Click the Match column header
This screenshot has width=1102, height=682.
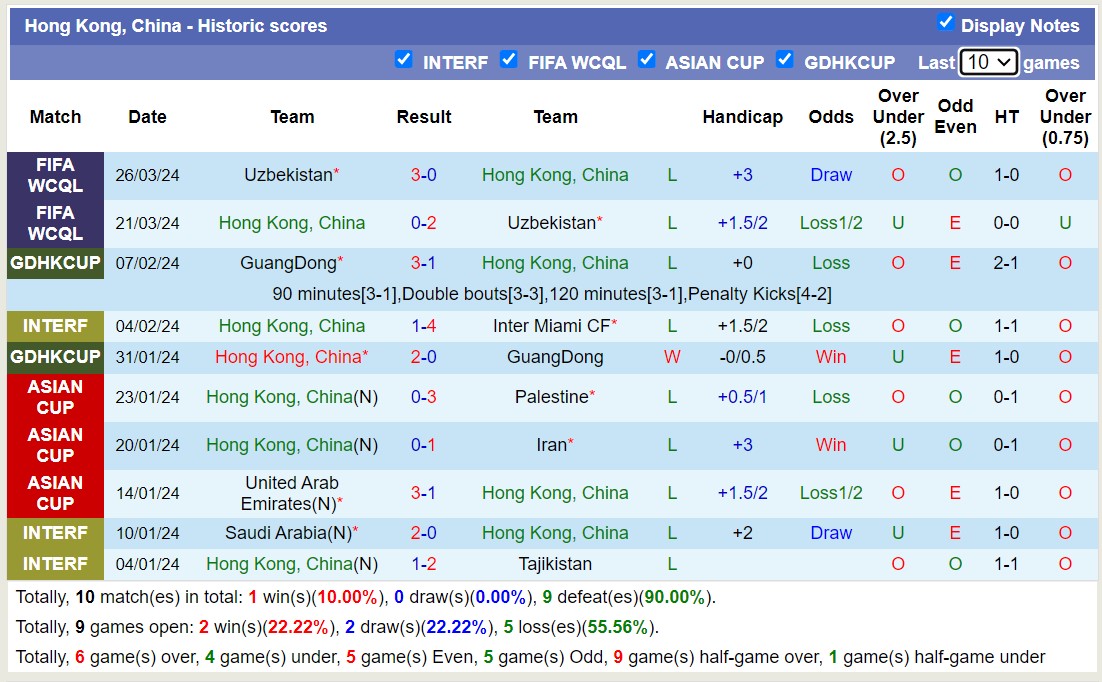(56, 117)
